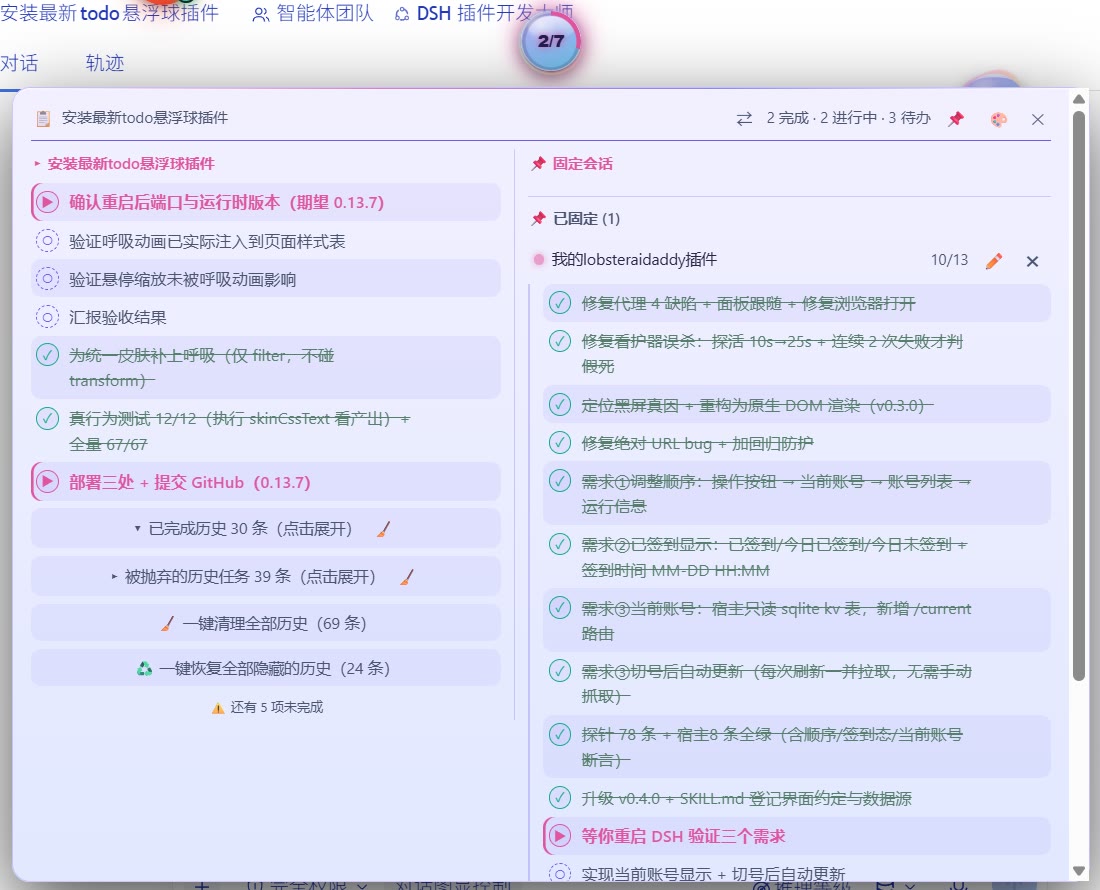Image resolution: width=1100 pixels, height=890 pixels.
Task: Toggle status of 验证呼吸动画已实际注入到页面样式表
Action: point(47,241)
